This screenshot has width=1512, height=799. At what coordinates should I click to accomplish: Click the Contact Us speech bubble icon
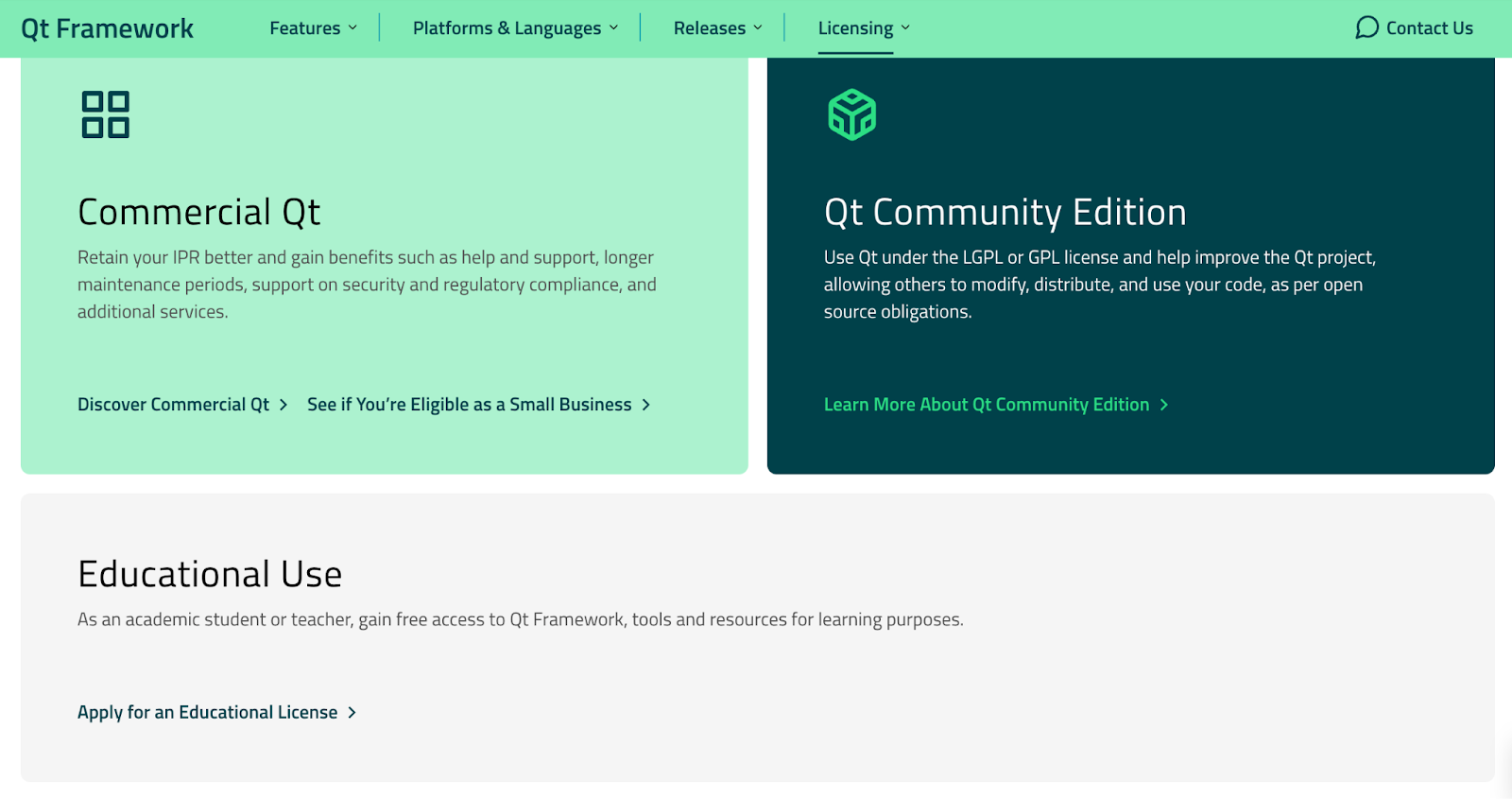(x=1366, y=27)
